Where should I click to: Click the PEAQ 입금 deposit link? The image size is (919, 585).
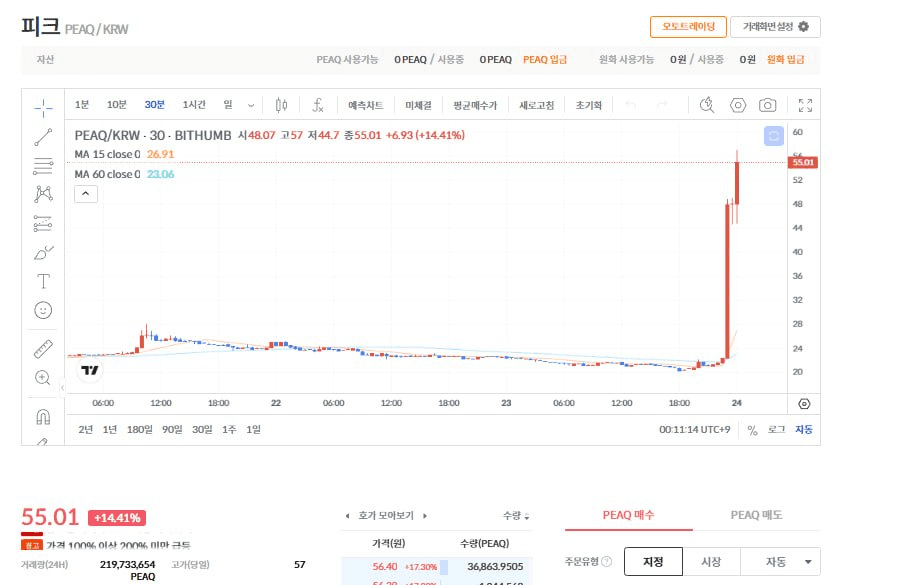[x=545, y=60]
